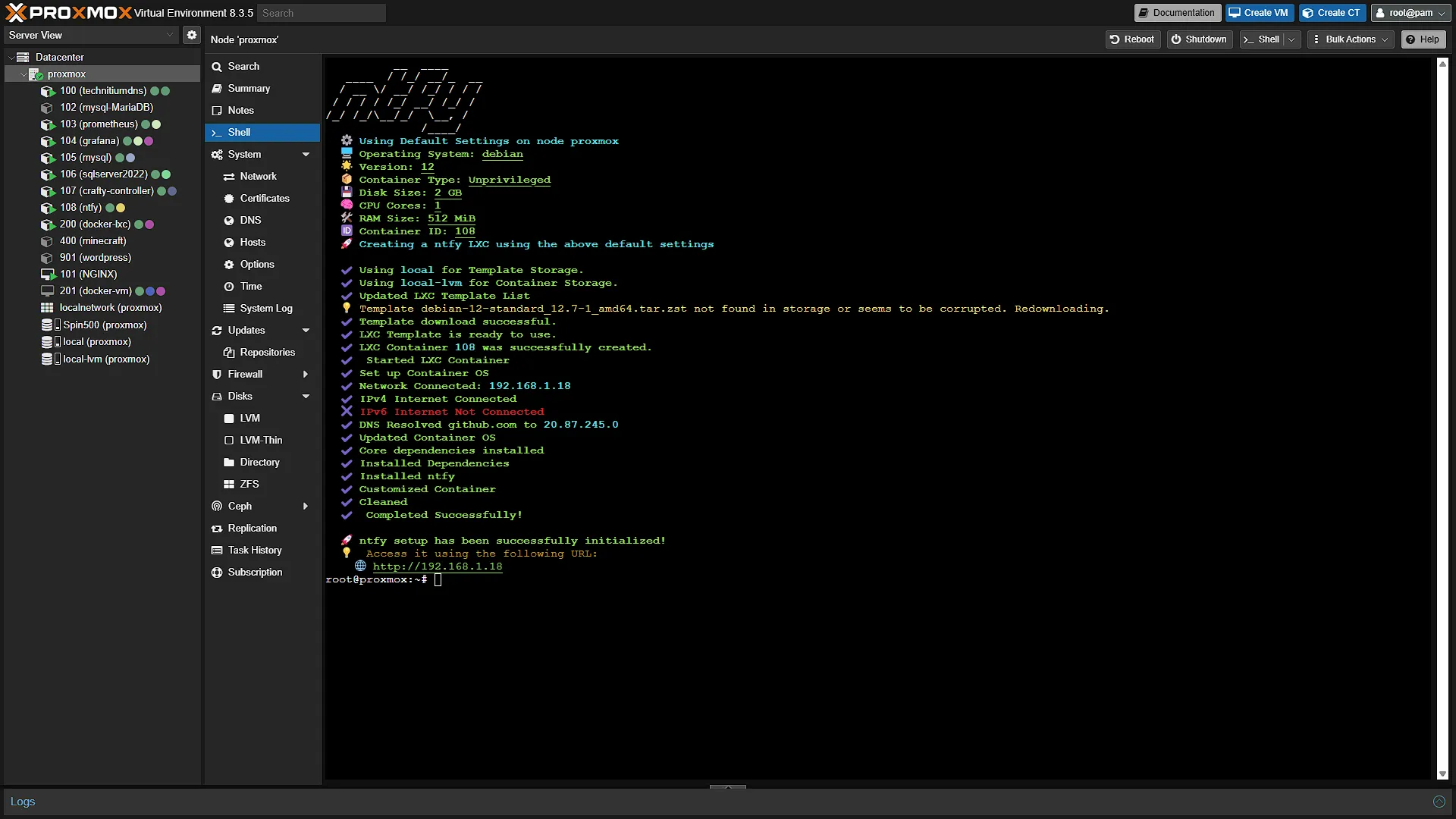Click the Logs panel expand circle icon

(1439, 802)
